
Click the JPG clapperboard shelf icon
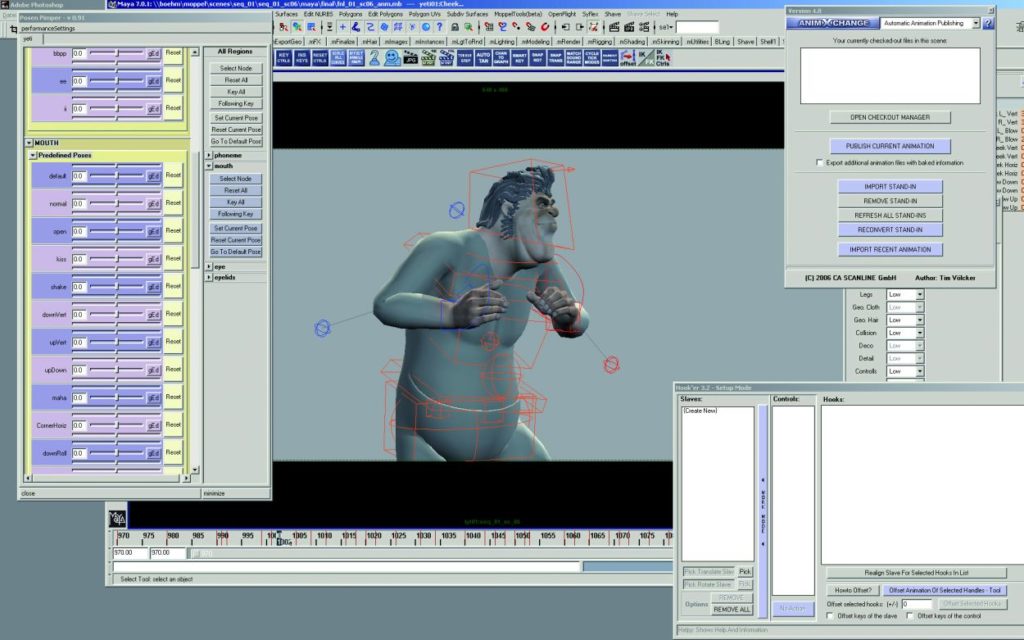point(410,58)
